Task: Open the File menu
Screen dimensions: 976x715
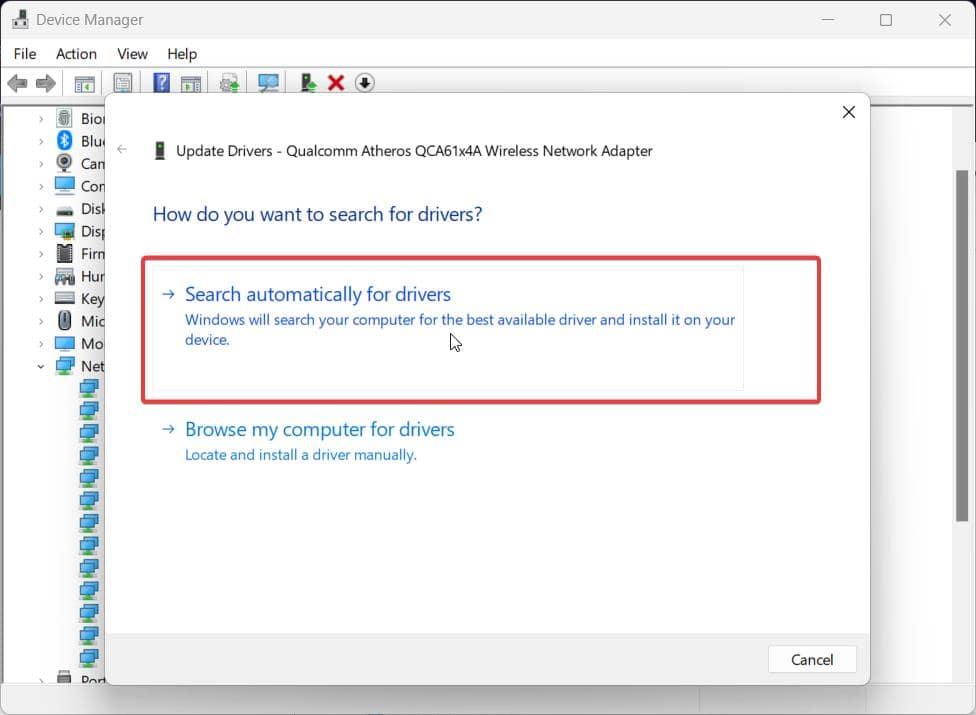Action: tap(25, 54)
